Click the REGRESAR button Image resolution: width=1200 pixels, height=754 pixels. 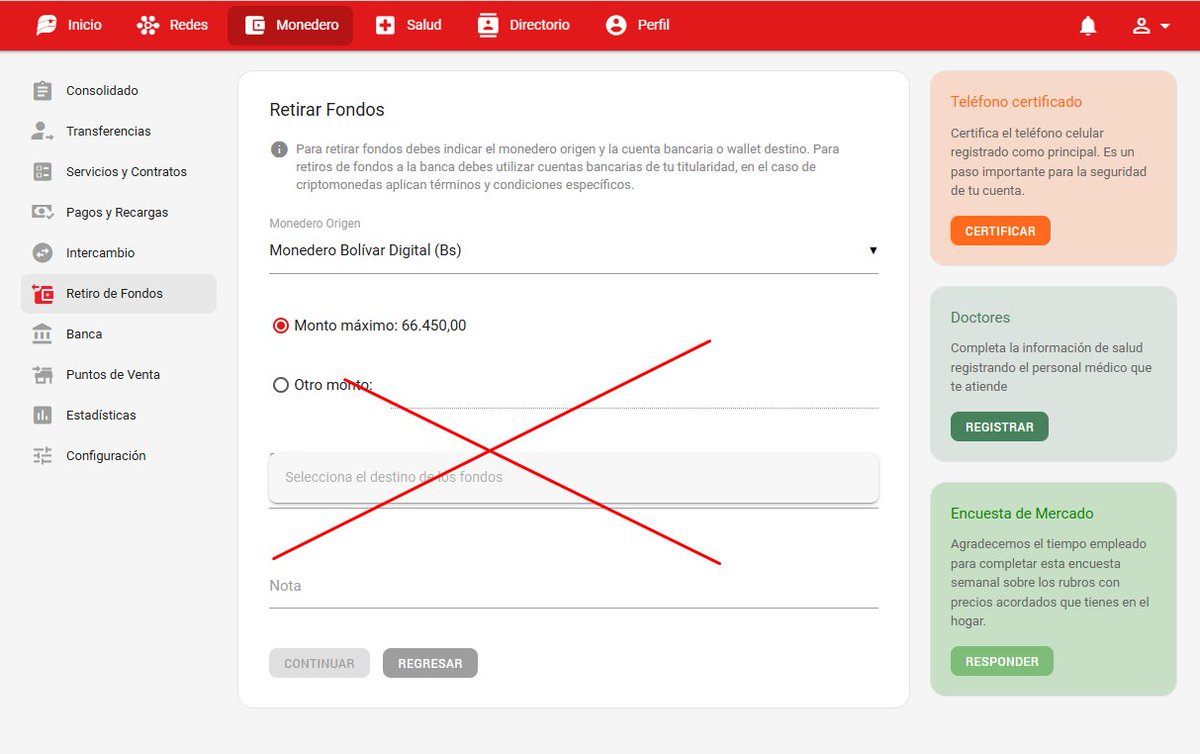430,664
